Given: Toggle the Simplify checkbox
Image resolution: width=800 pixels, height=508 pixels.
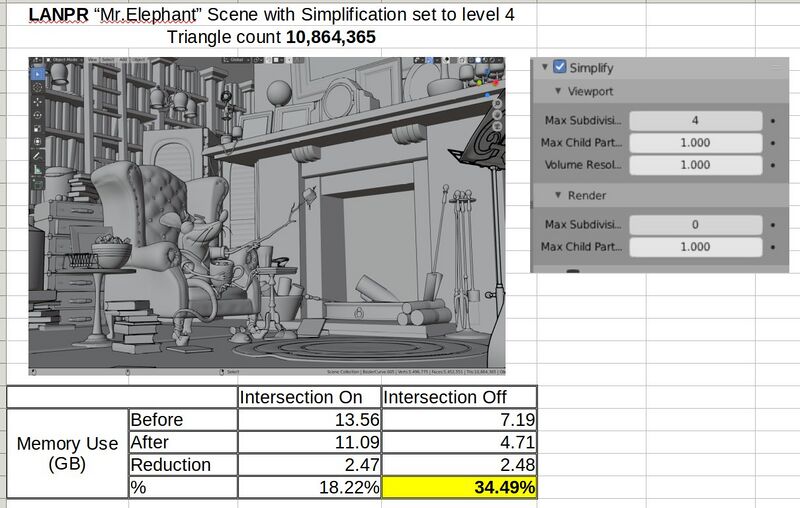Looking at the screenshot, I should pyautogui.click(x=560, y=67).
